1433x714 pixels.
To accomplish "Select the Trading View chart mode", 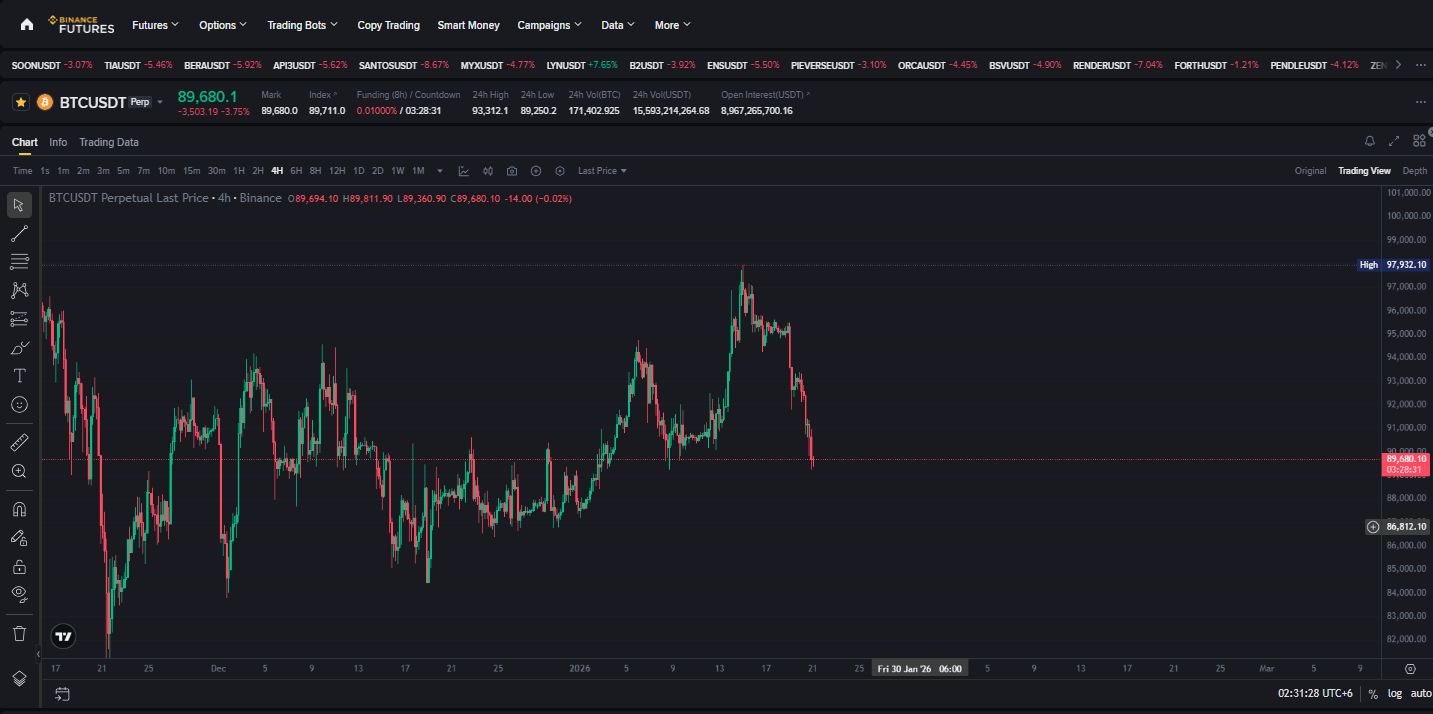I will click(1365, 171).
